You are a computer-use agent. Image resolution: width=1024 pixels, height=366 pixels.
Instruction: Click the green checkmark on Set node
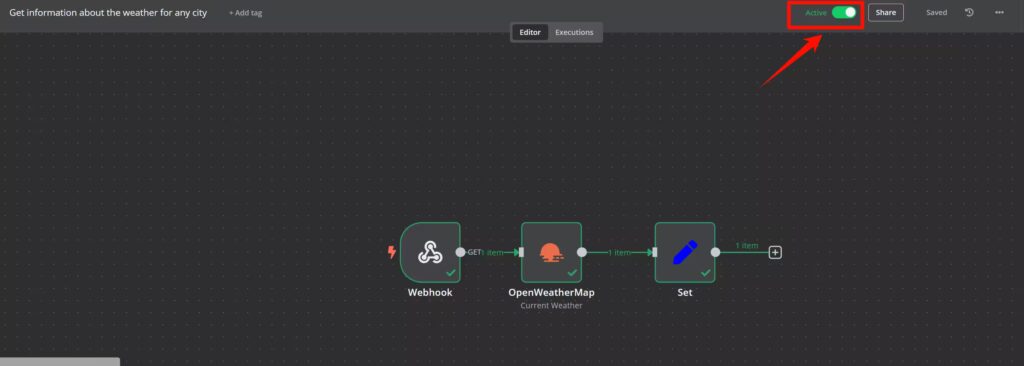click(x=705, y=273)
